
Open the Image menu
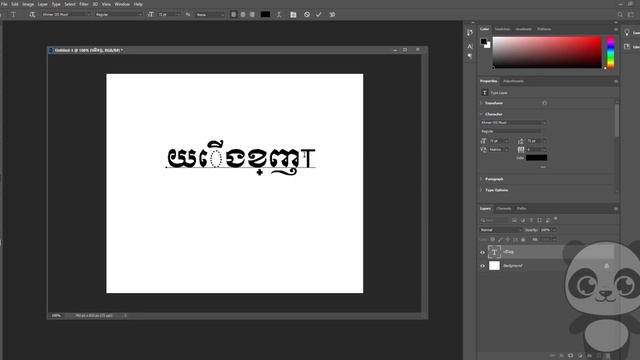[x=28, y=4]
